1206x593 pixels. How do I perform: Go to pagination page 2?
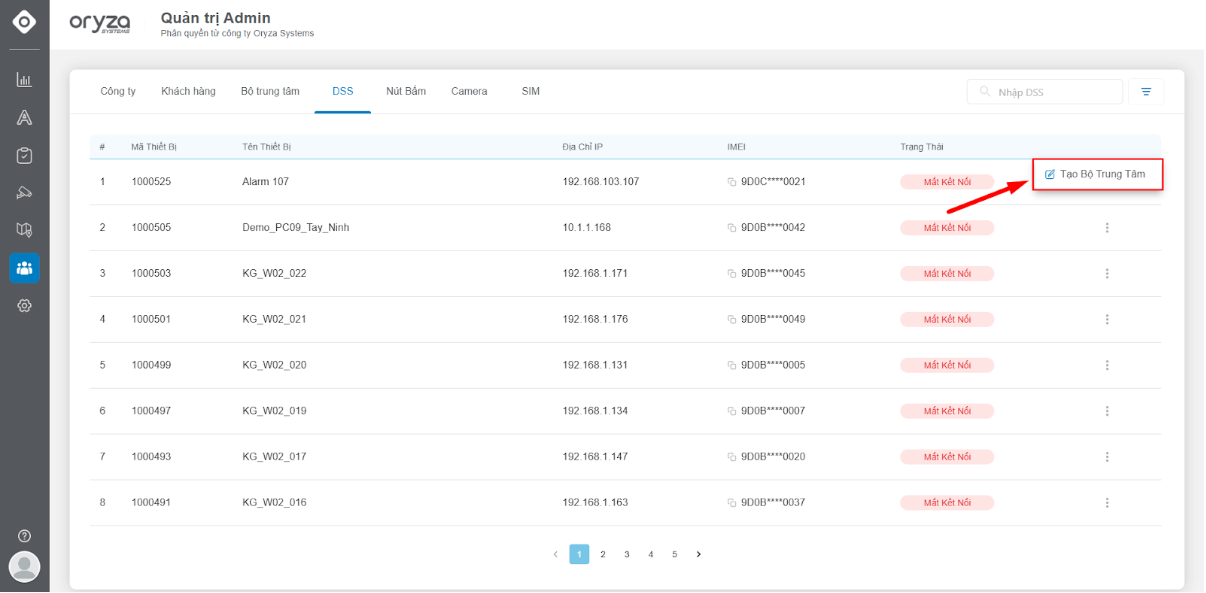[603, 554]
